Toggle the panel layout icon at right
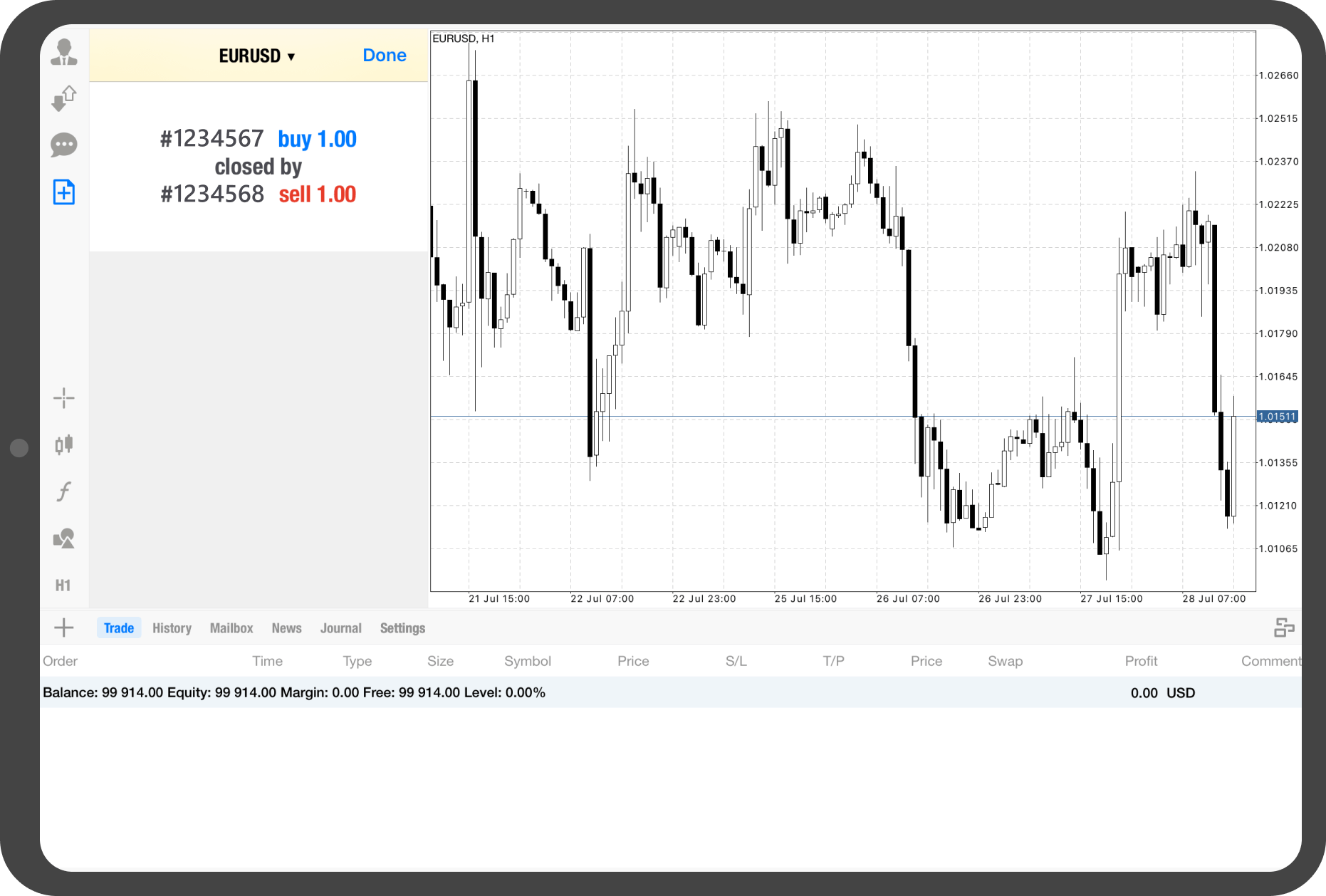This screenshot has height=896, width=1326. 1284,627
